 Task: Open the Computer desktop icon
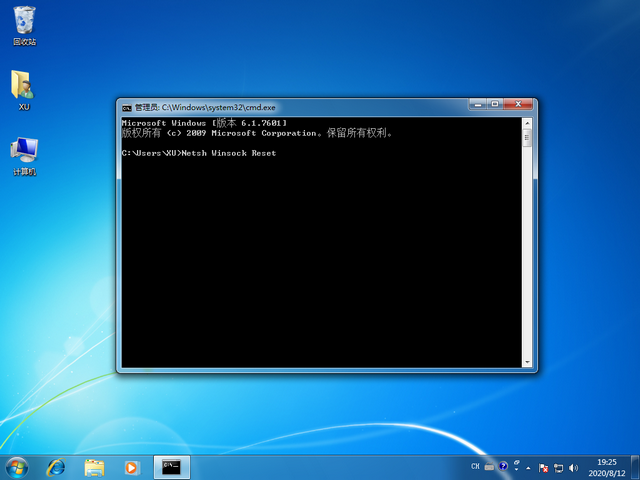pyautogui.click(x=24, y=151)
